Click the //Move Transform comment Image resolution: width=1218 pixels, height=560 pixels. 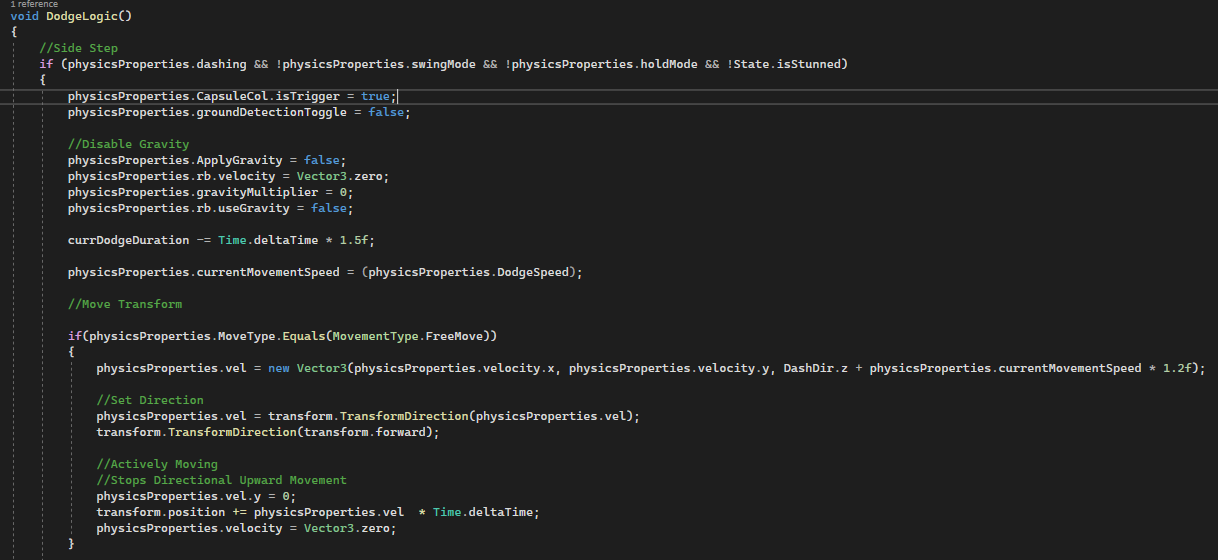coord(125,304)
